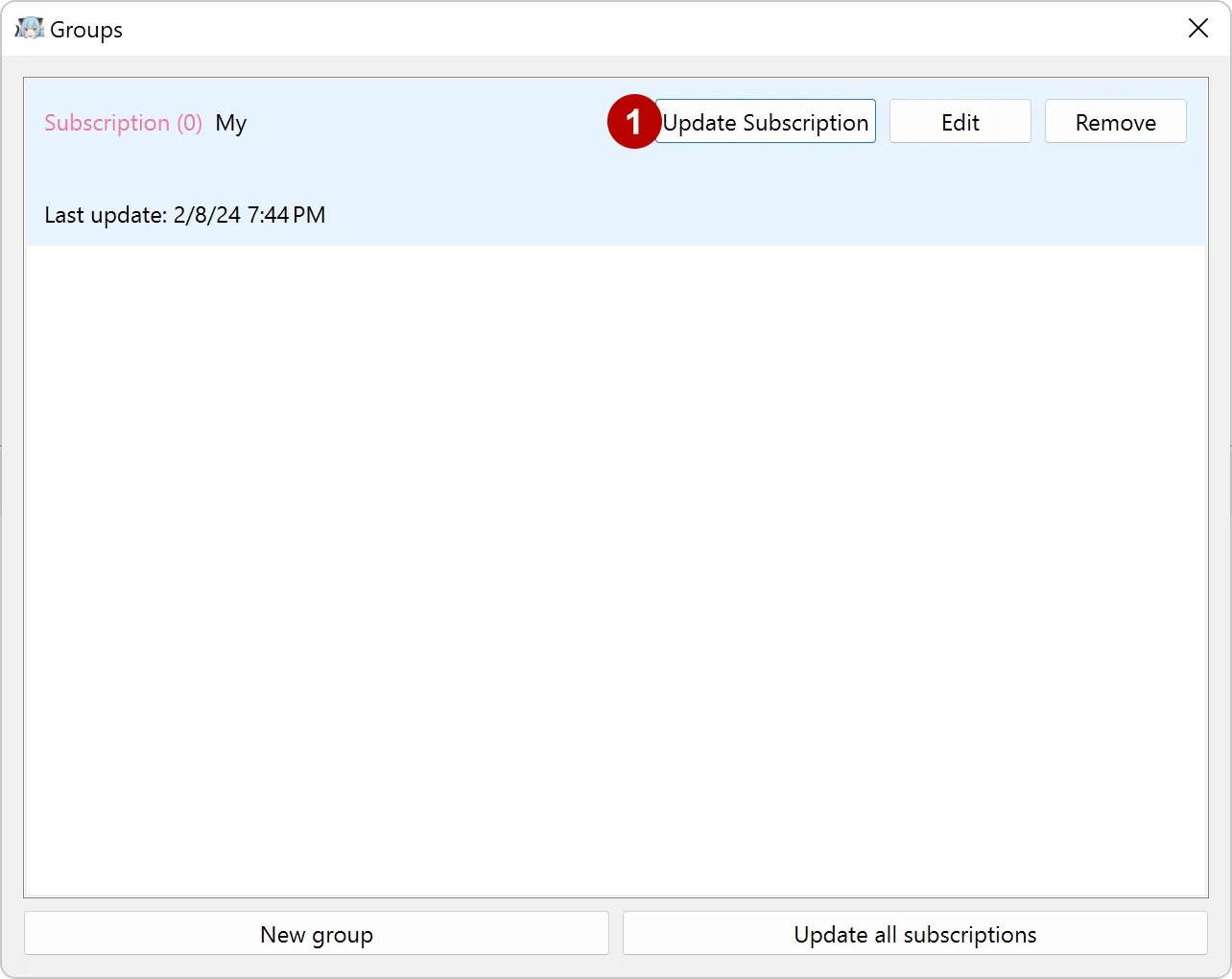The width and height of the screenshot is (1232, 979).
Task: Select the group named "My"
Action: tap(231, 122)
